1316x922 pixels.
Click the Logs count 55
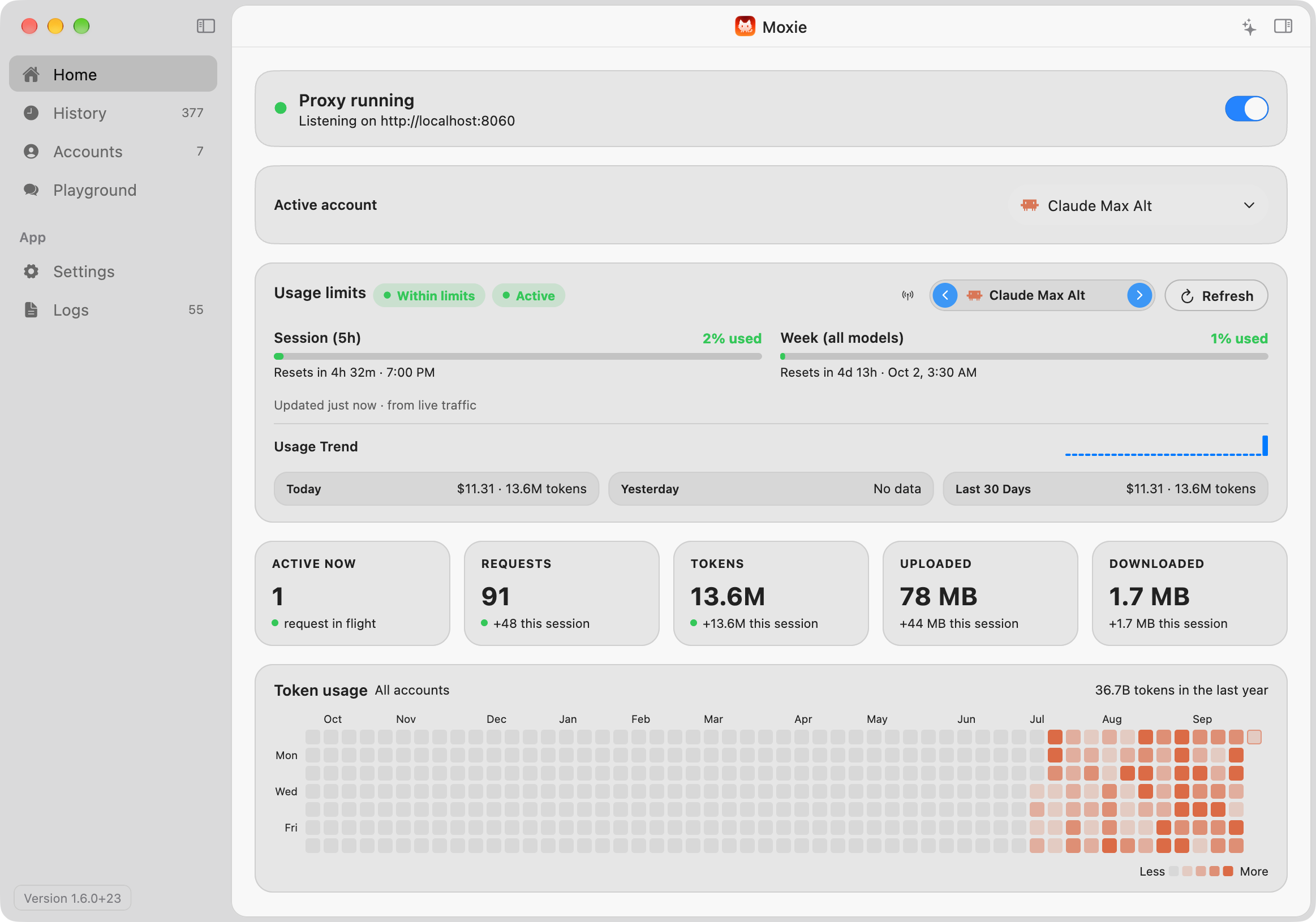pyautogui.click(x=195, y=309)
